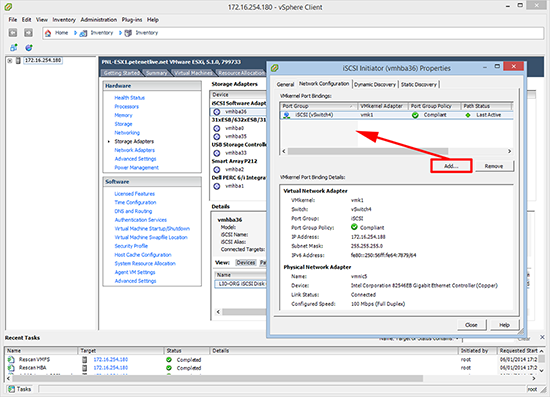Open the Administration menu
The height and width of the screenshot is (397, 550).
point(99,20)
